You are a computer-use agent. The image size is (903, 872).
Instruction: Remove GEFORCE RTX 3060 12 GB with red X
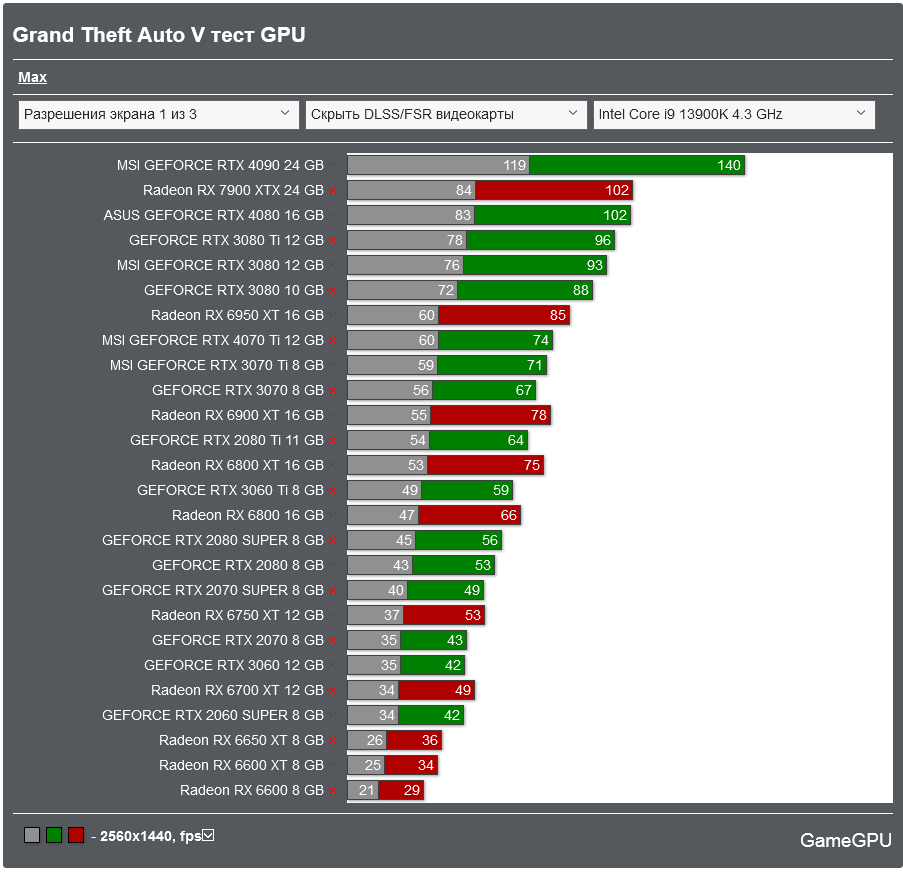point(333,666)
